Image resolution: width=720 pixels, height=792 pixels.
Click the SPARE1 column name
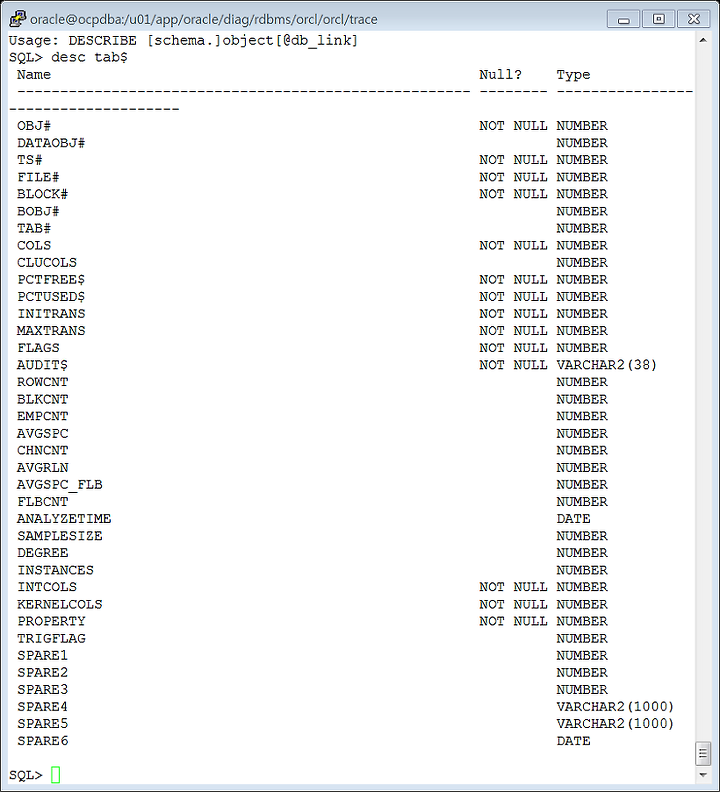pos(42,656)
